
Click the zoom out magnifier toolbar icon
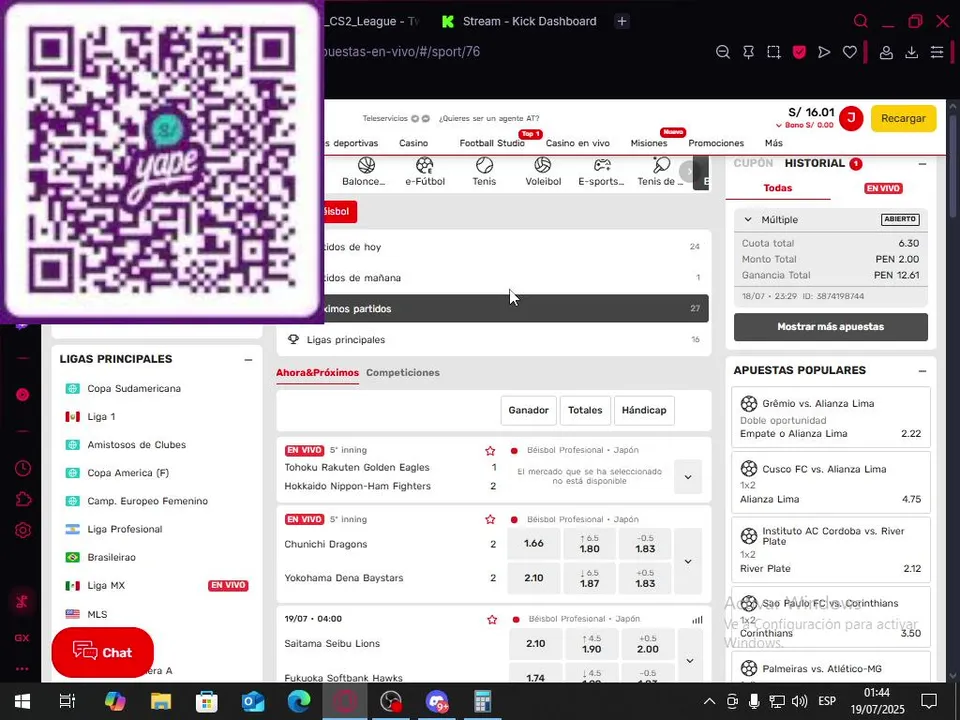pyautogui.click(x=723, y=52)
